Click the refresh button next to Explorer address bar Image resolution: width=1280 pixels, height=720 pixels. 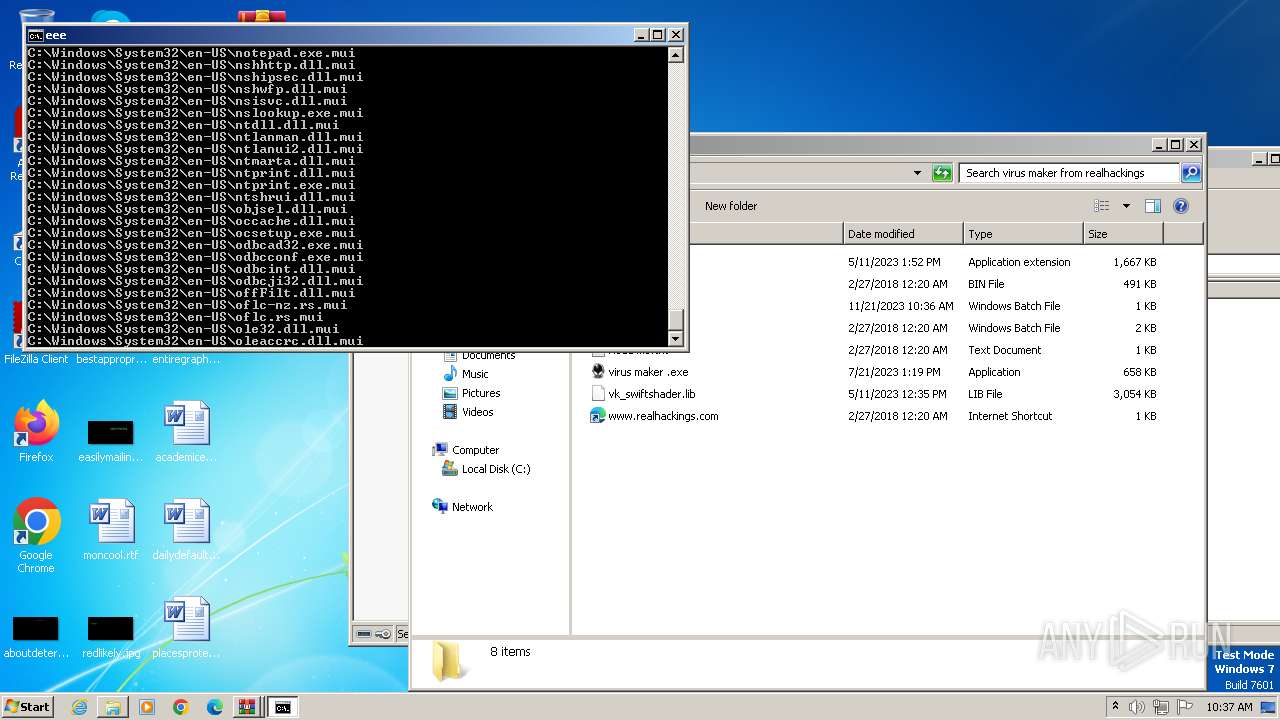coord(942,173)
